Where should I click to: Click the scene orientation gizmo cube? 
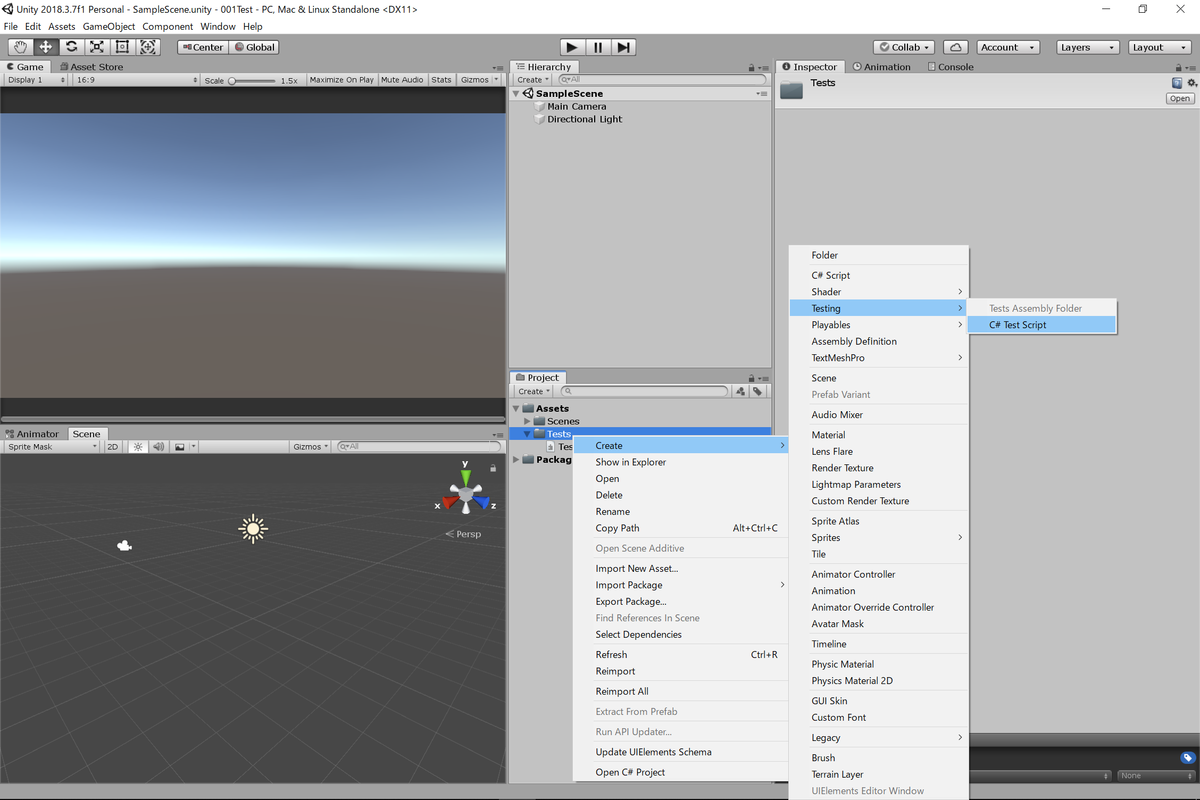point(466,494)
